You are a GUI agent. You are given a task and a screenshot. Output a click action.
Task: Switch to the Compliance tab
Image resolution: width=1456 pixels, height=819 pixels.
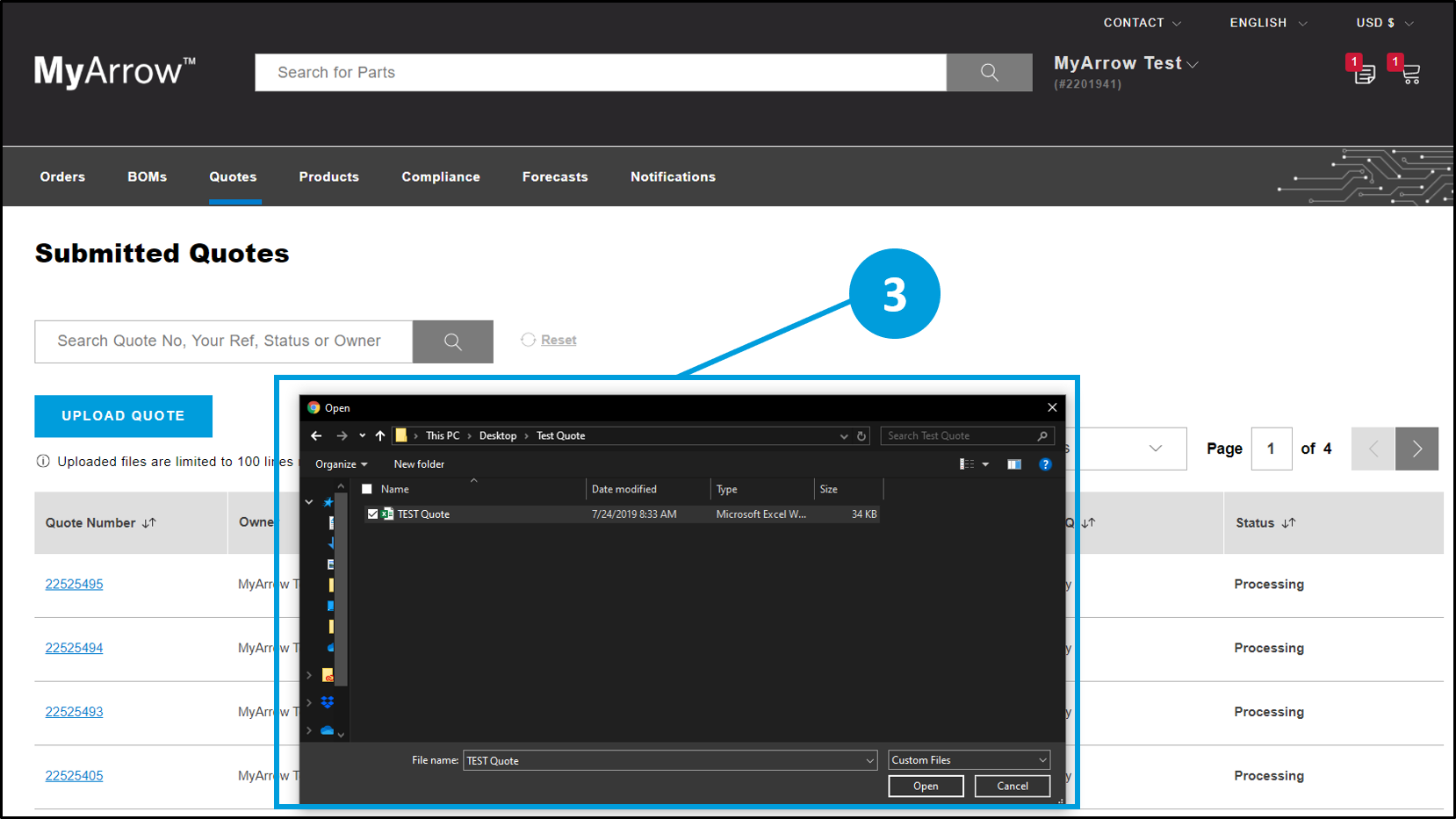tap(441, 176)
